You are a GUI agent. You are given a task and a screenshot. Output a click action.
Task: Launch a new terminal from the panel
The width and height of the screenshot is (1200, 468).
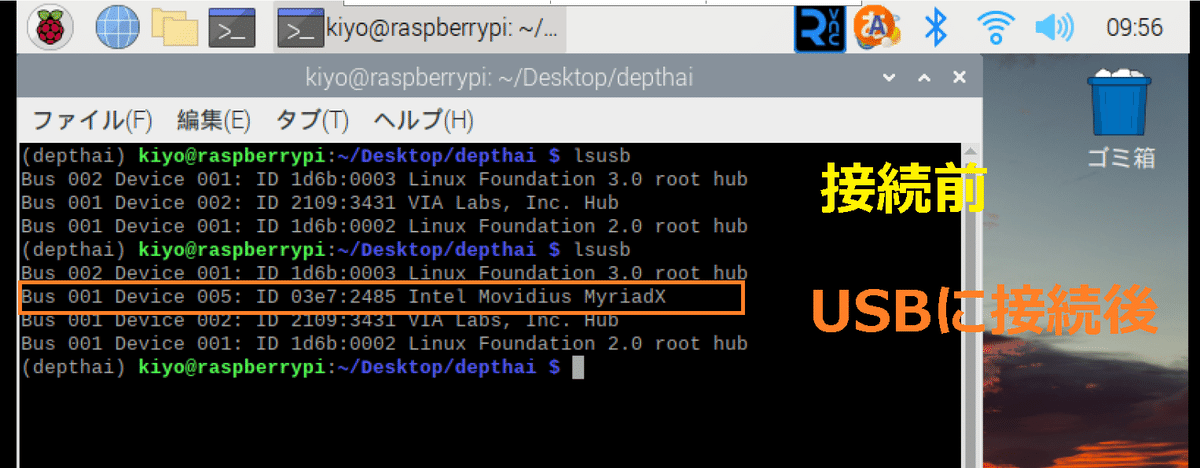(x=232, y=29)
